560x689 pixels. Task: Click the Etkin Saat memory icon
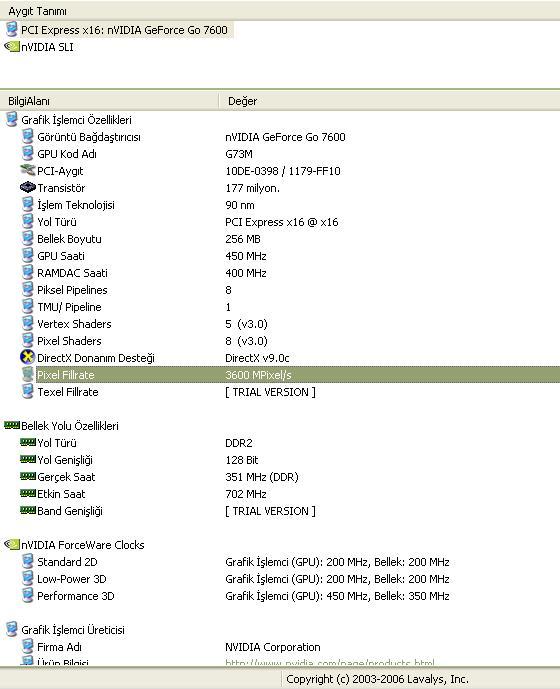(28, 493)
